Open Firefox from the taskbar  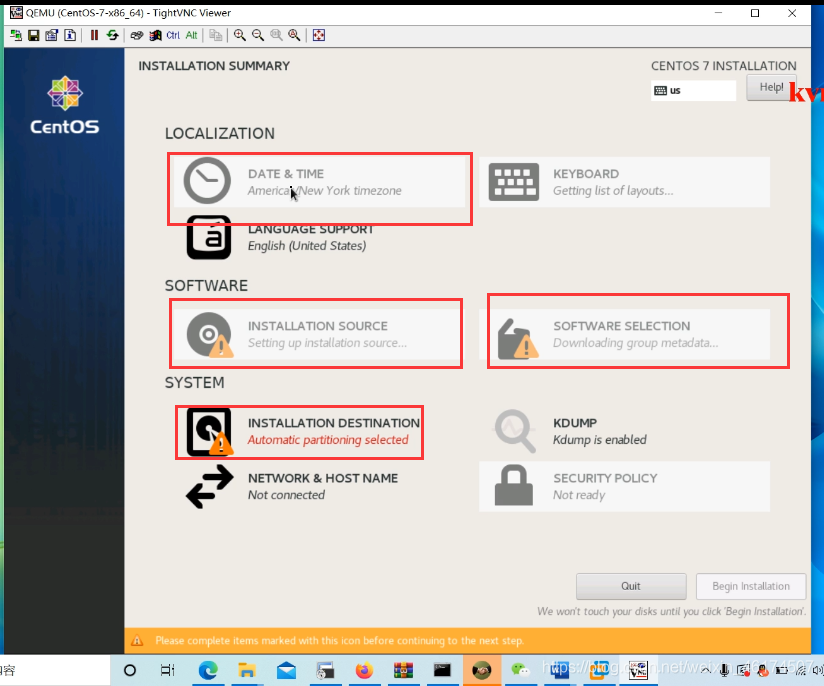(364, 671)
